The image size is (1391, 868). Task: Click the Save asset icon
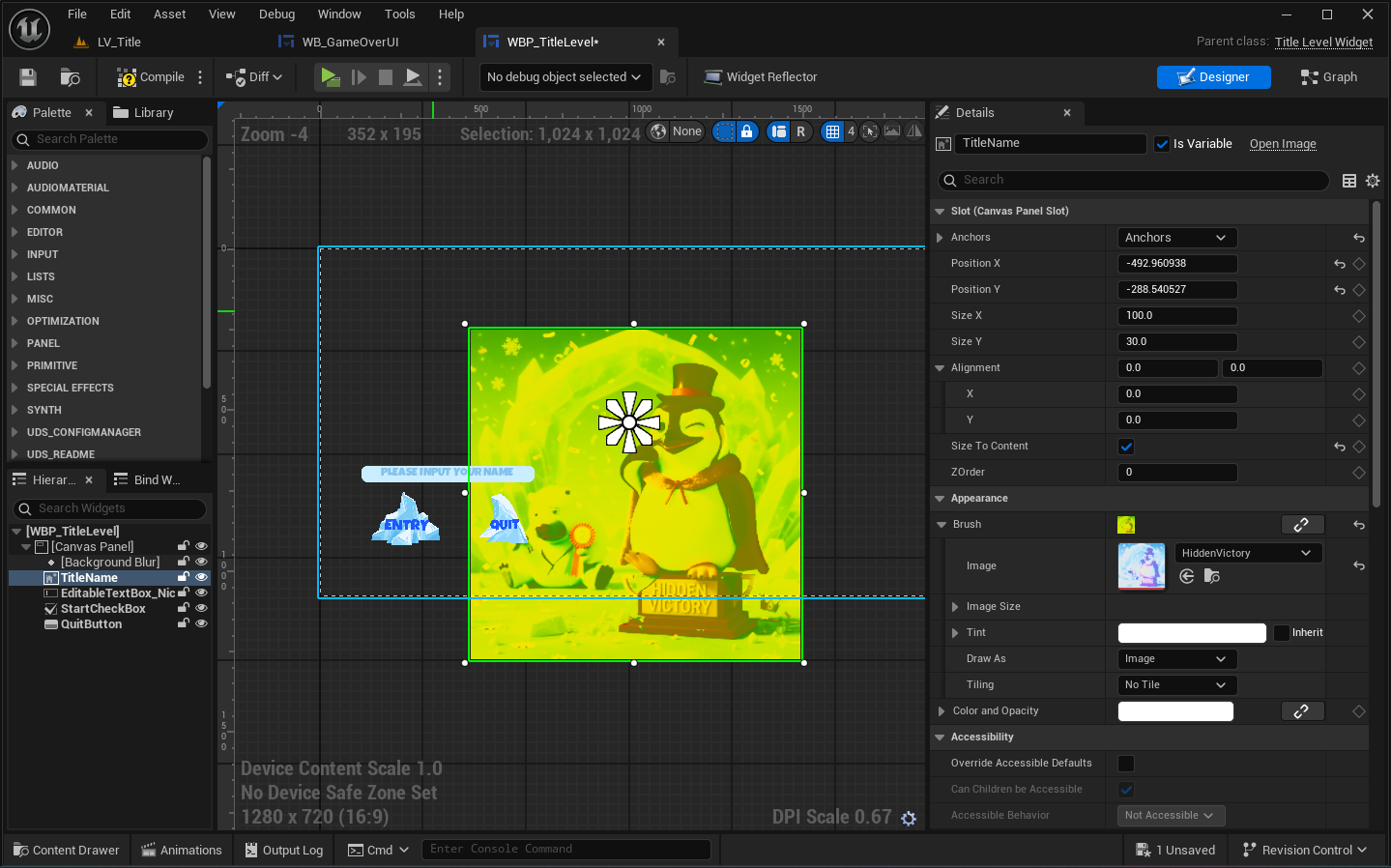28,77
